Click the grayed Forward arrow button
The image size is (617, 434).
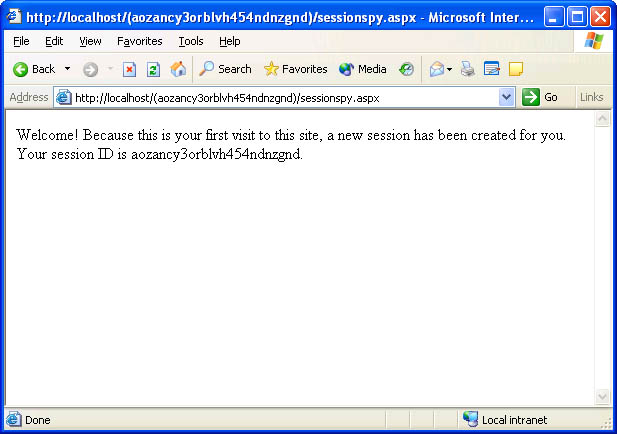point(90,70)
